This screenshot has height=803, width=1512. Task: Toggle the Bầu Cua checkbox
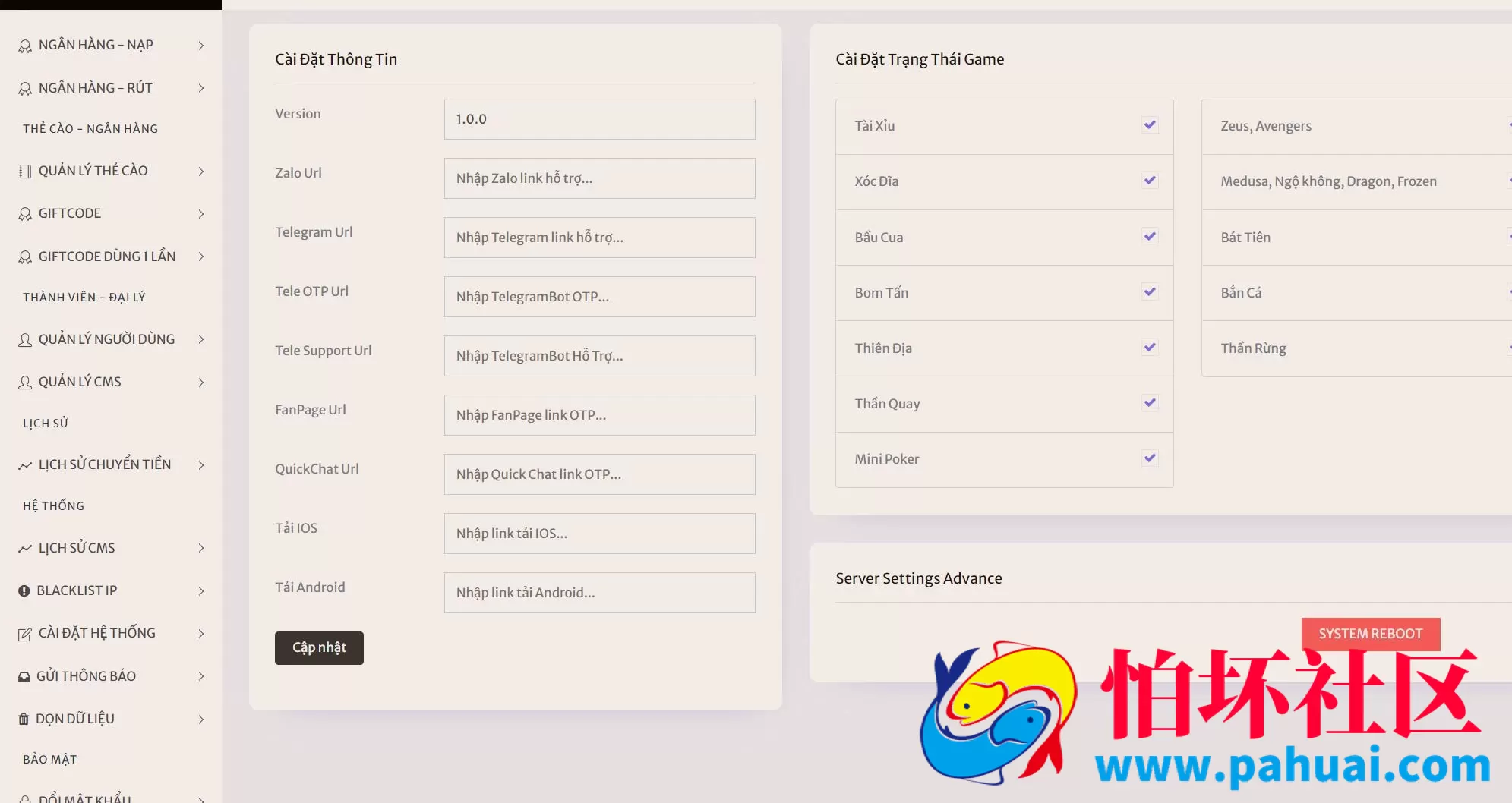[x=1150, y=236]
